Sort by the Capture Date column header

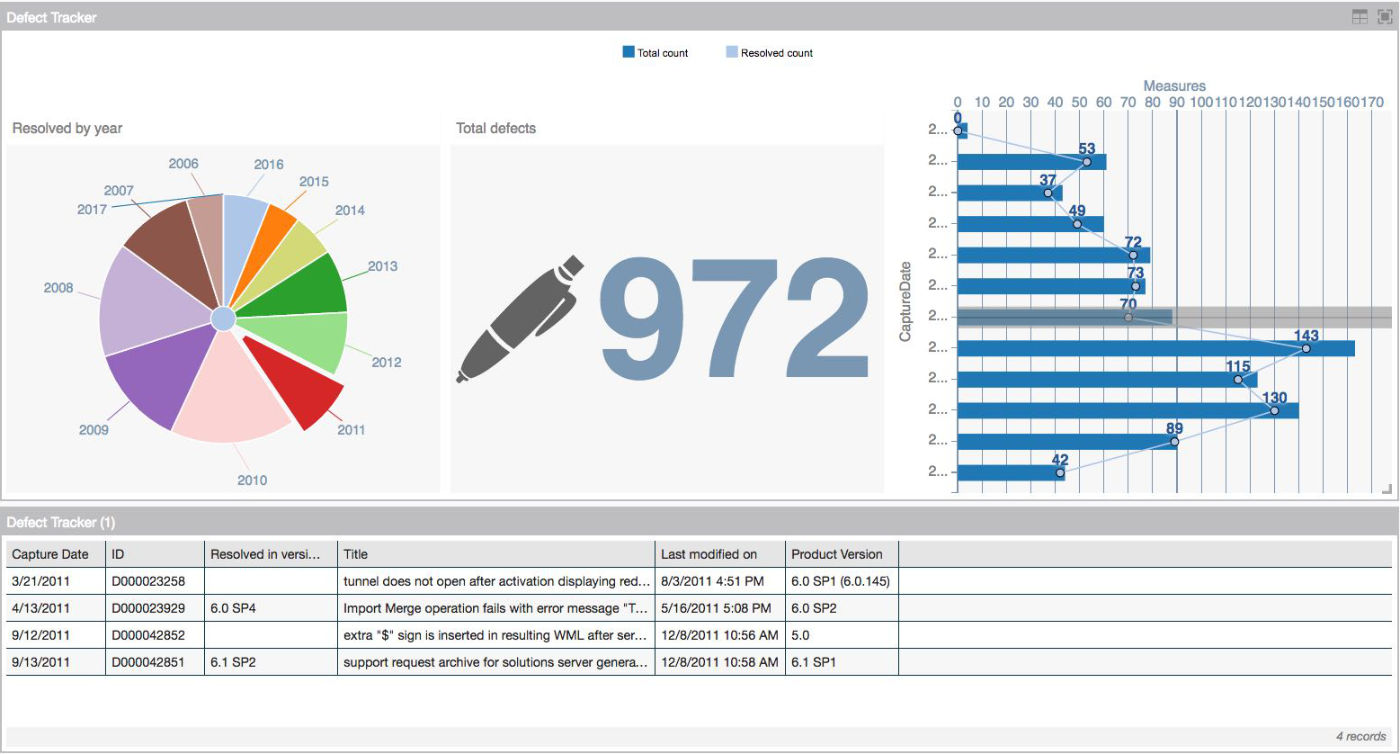(x=51, y=554)
